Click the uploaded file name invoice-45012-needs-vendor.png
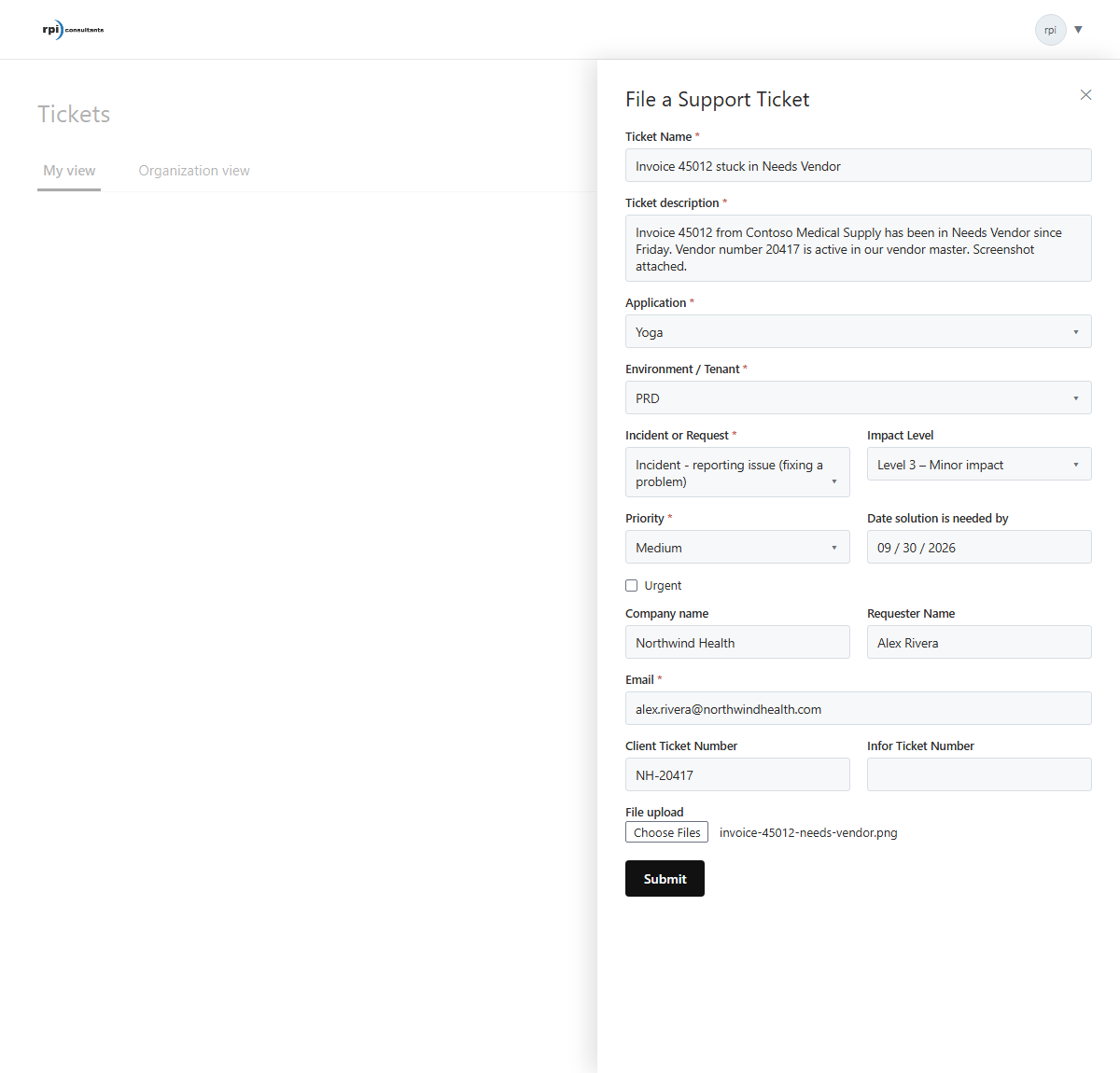 click(808, 833)
